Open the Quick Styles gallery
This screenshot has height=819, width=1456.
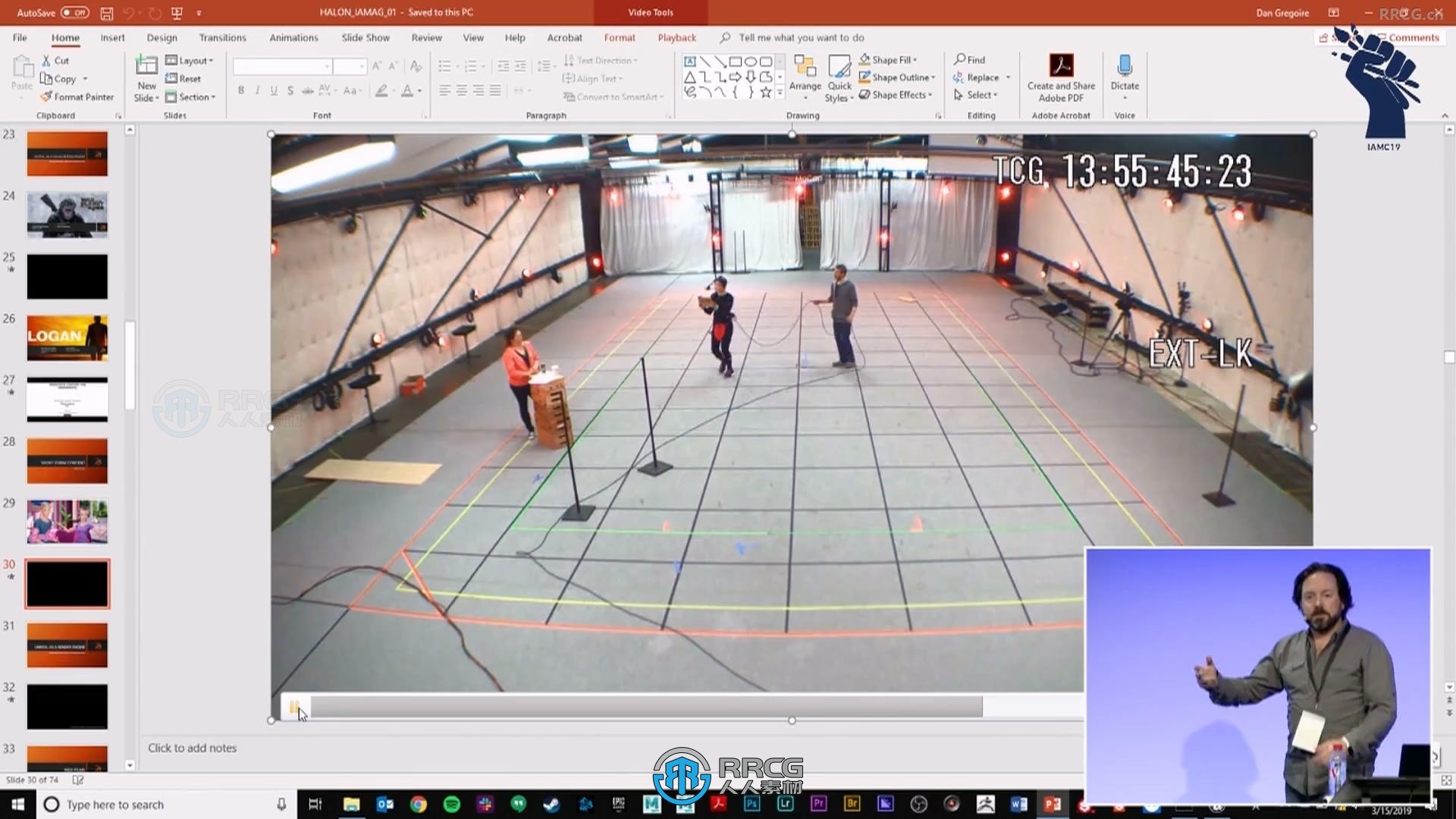pyautogui.click(x=839, y=77)
